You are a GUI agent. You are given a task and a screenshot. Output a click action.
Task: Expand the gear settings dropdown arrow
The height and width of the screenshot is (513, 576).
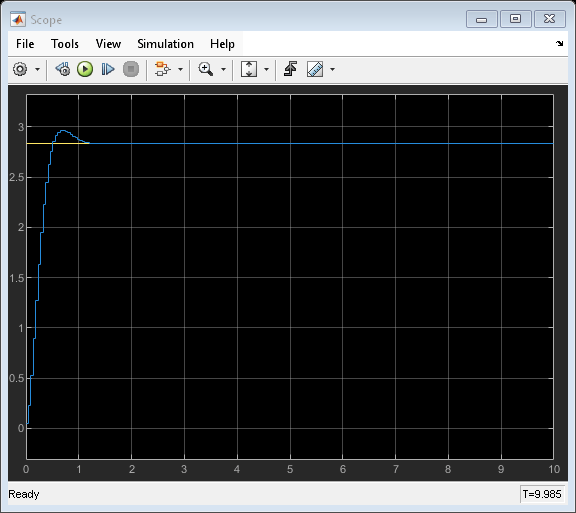coord(37,69)
